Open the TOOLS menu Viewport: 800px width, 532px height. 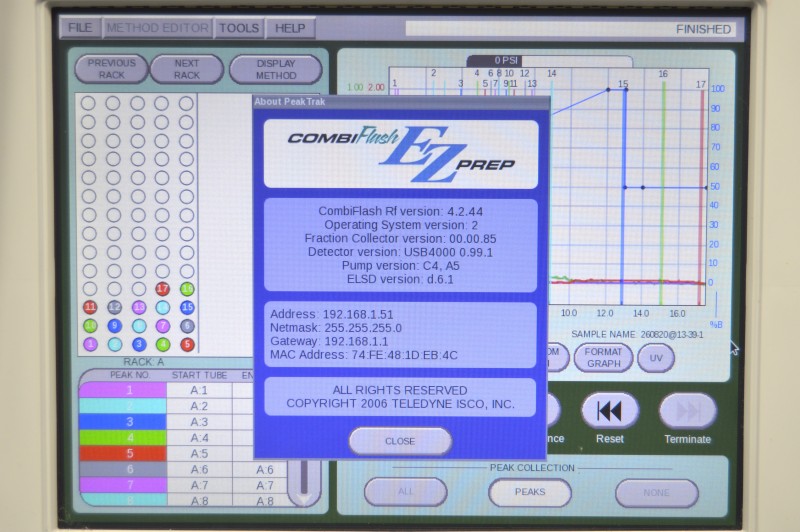tap(239, 28)
